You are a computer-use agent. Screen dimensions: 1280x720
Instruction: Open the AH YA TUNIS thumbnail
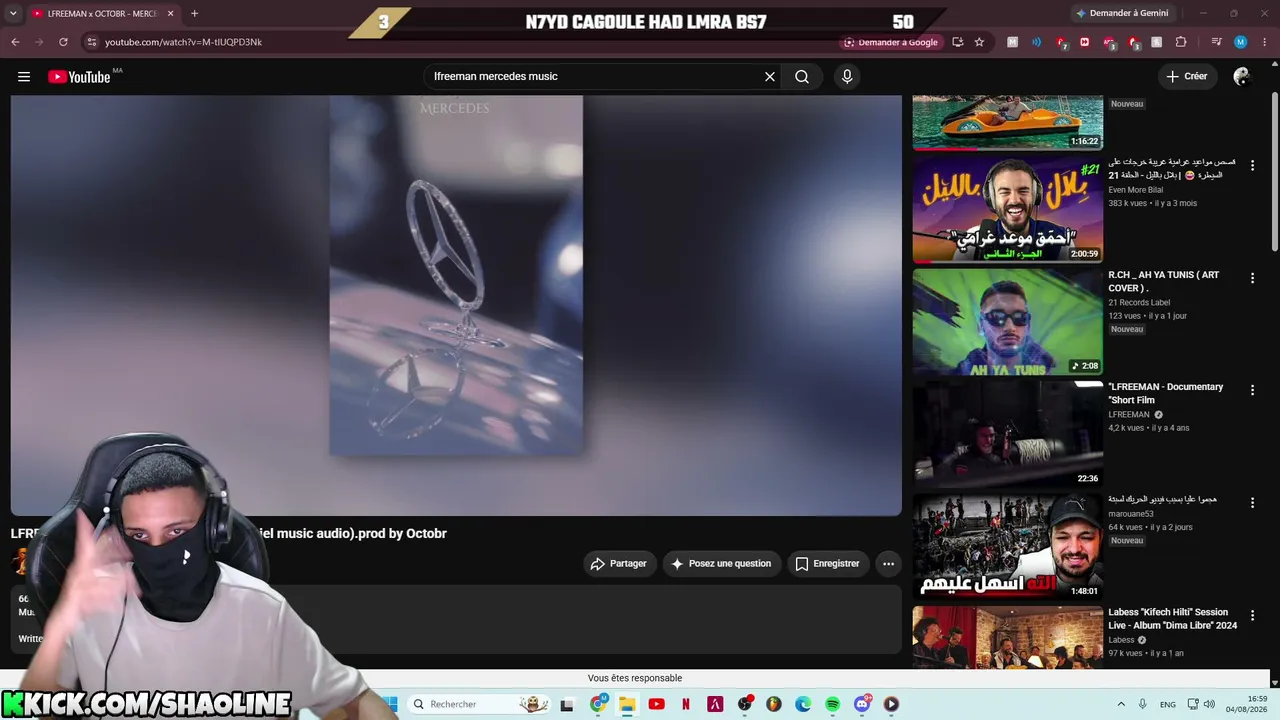pyautogui.click(x=1007, y=322)
